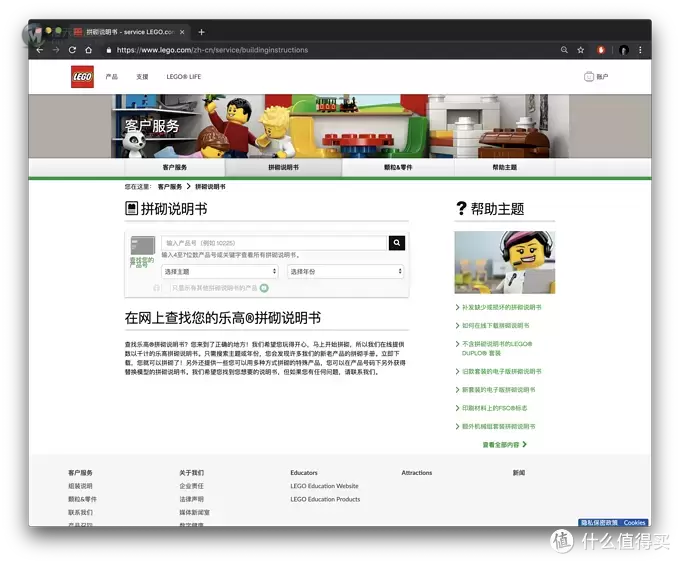Click the arrow next to 查看全部内容

click(525, 444)
